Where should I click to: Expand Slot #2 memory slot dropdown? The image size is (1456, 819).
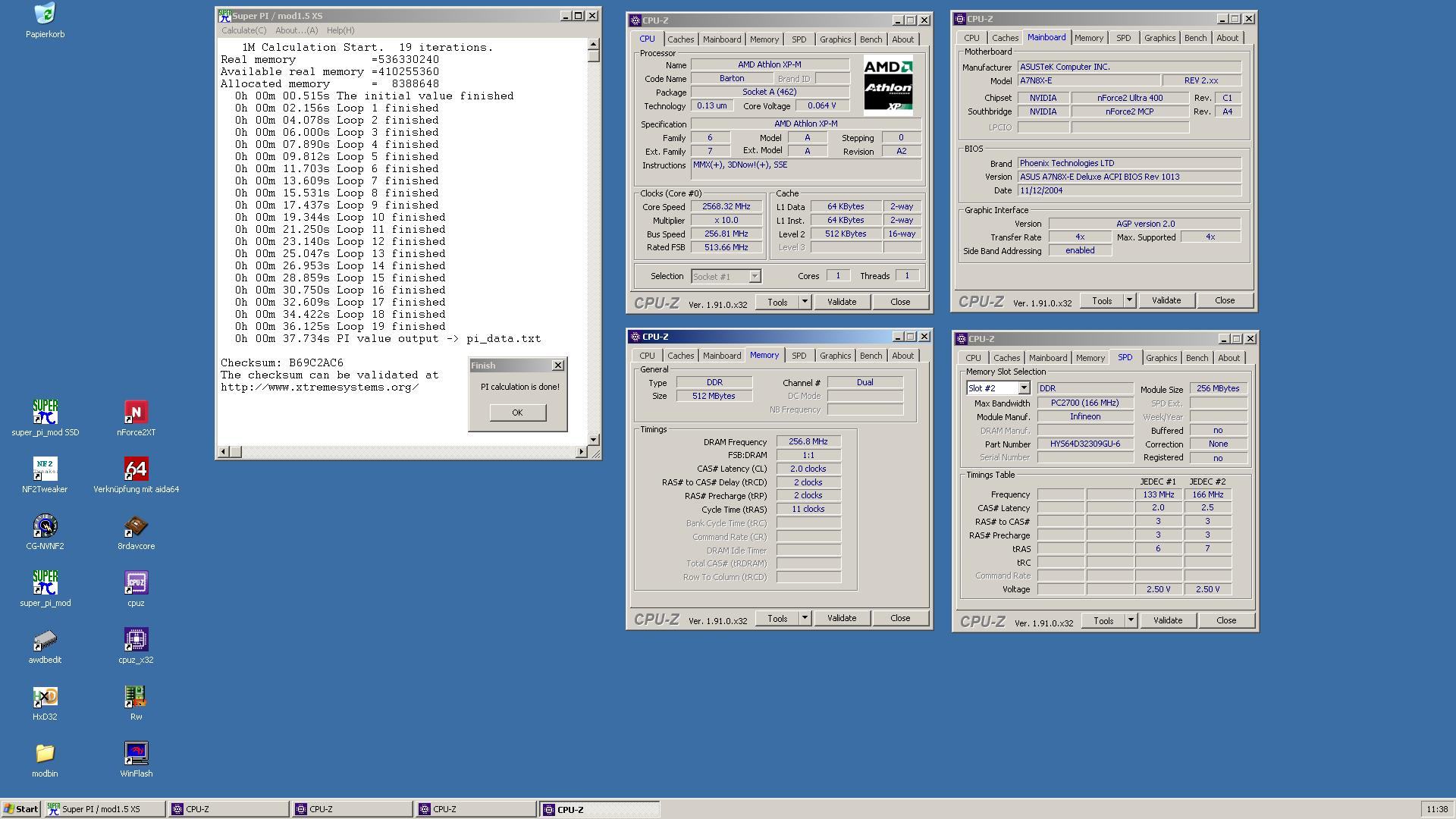[x=1023, y=388]
